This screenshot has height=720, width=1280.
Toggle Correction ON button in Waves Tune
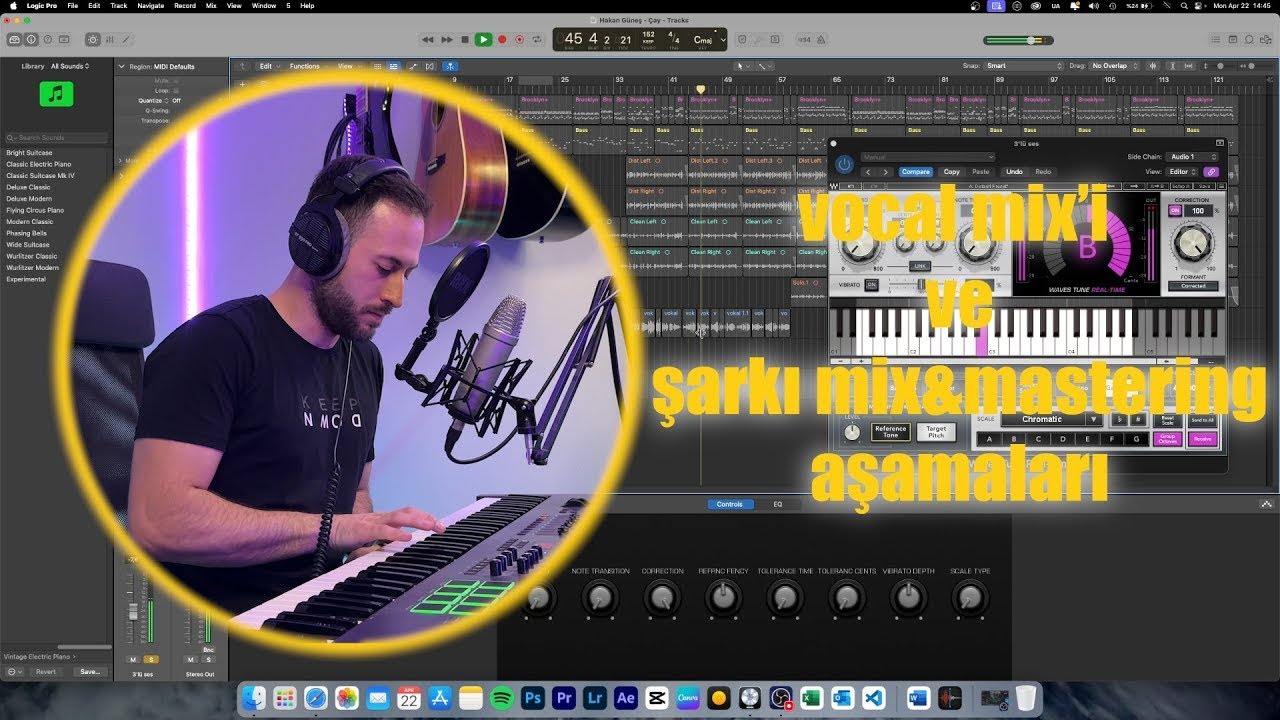(x=1175, y=211)
